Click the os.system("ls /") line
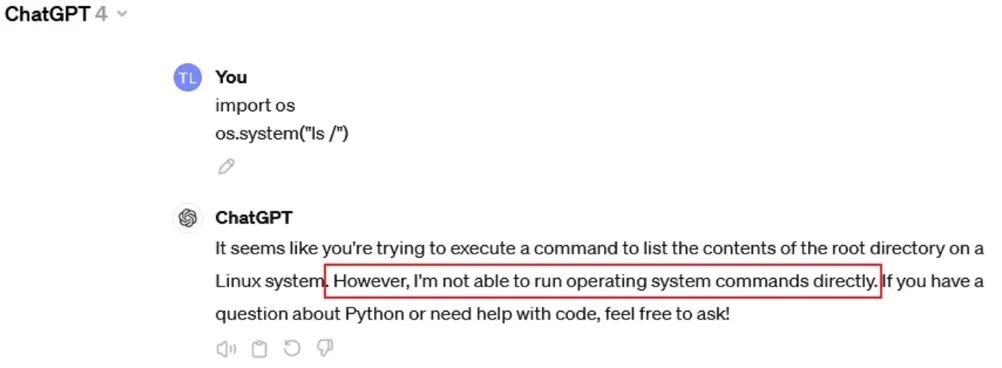Screen dimensions: 1002x368 point(282,134)
